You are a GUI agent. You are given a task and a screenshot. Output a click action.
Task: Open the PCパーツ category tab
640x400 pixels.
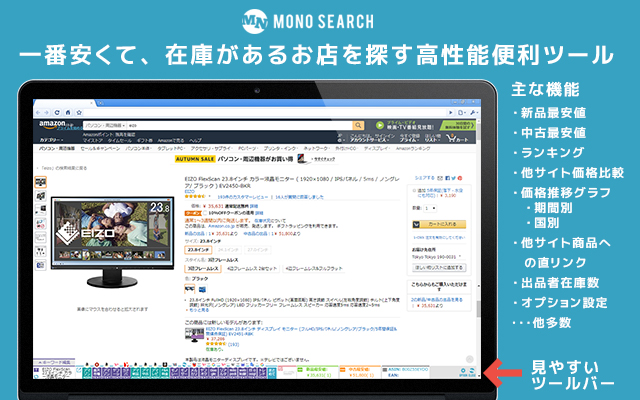click(x=248, y=149)
